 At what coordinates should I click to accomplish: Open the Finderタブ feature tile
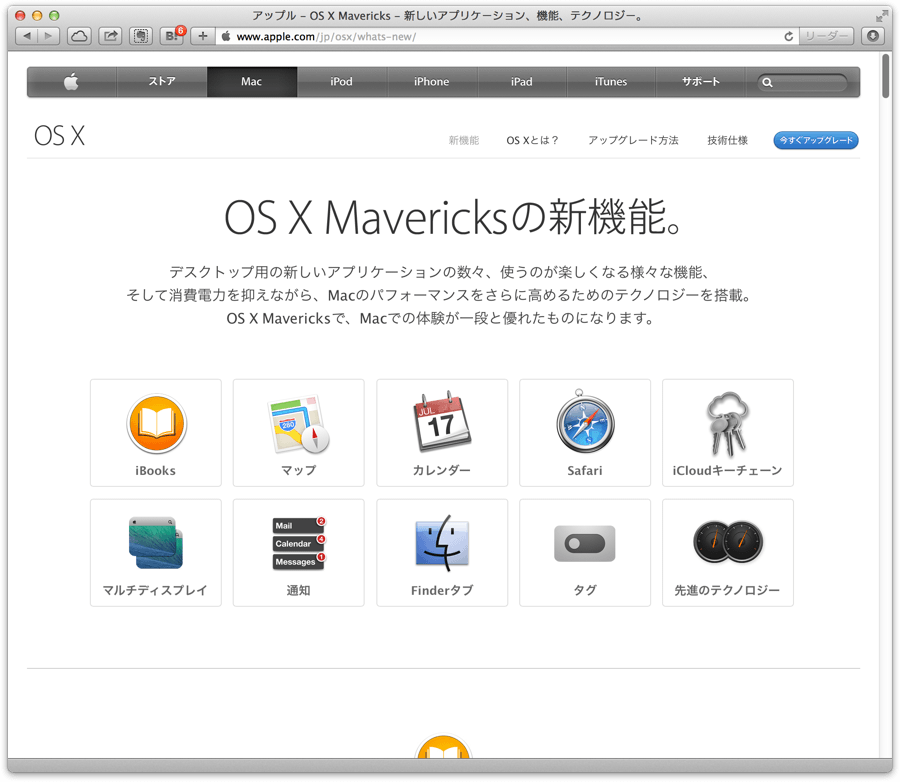(442, 552)
